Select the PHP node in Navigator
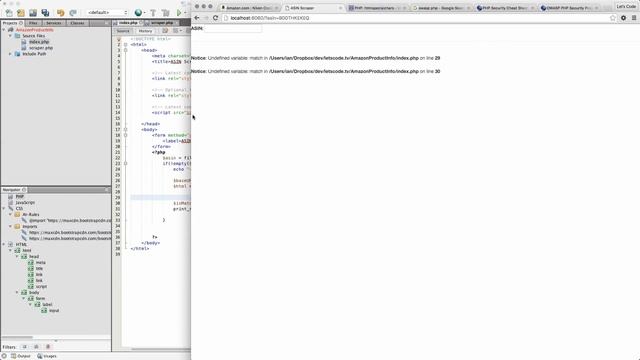The width and height of the screenshot is (640, 360). click(x=20, y=196)
